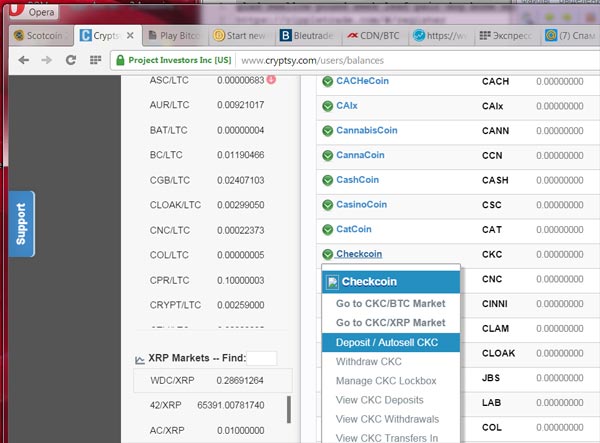The height and width of the screenshot is (443, 600).
Task: Open the CACHeCoin link
Action: [362, 81]
